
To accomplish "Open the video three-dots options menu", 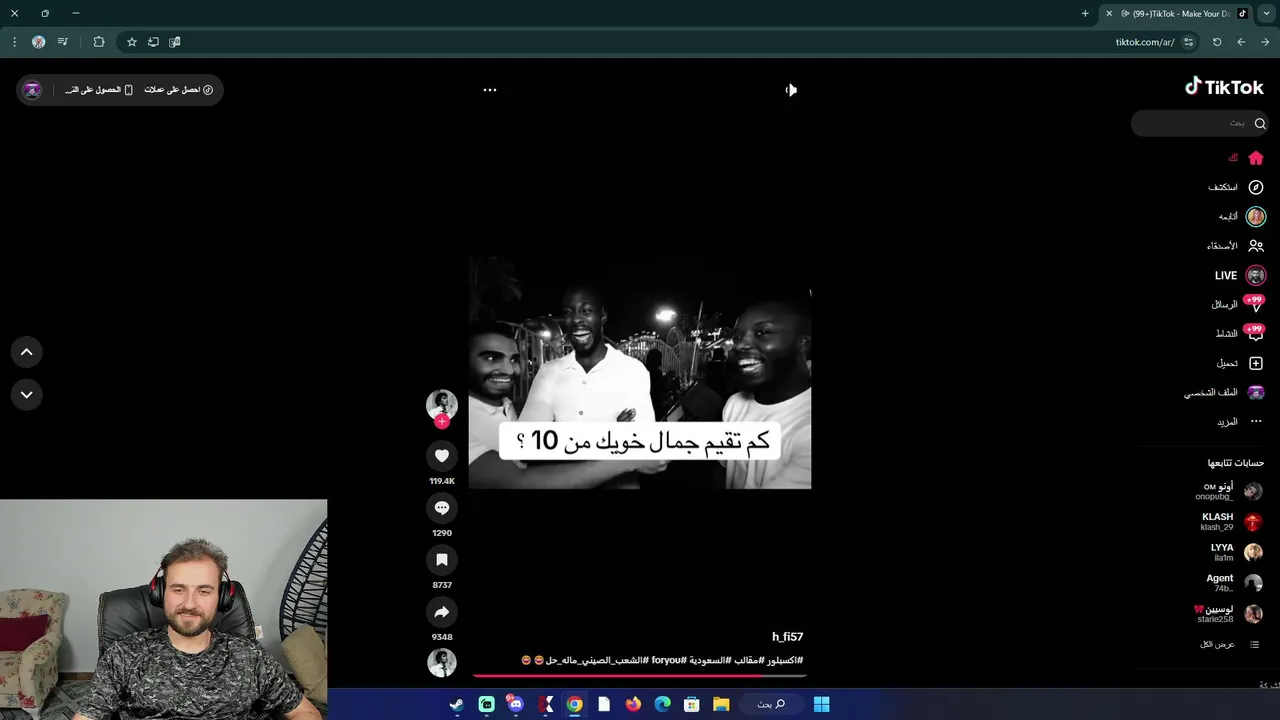I will click(x=490, y=90).
